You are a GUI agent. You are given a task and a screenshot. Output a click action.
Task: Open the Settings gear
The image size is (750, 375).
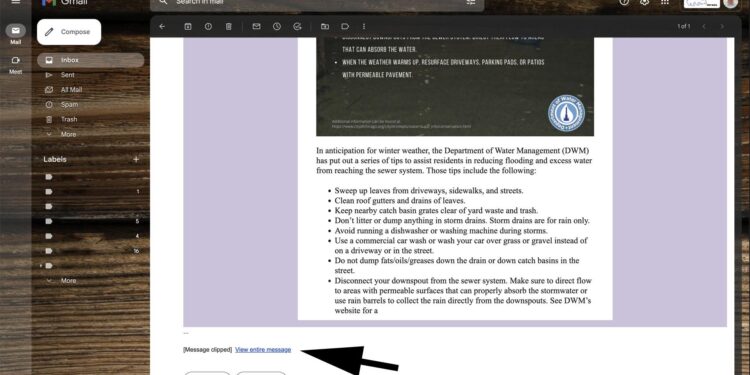644,2
